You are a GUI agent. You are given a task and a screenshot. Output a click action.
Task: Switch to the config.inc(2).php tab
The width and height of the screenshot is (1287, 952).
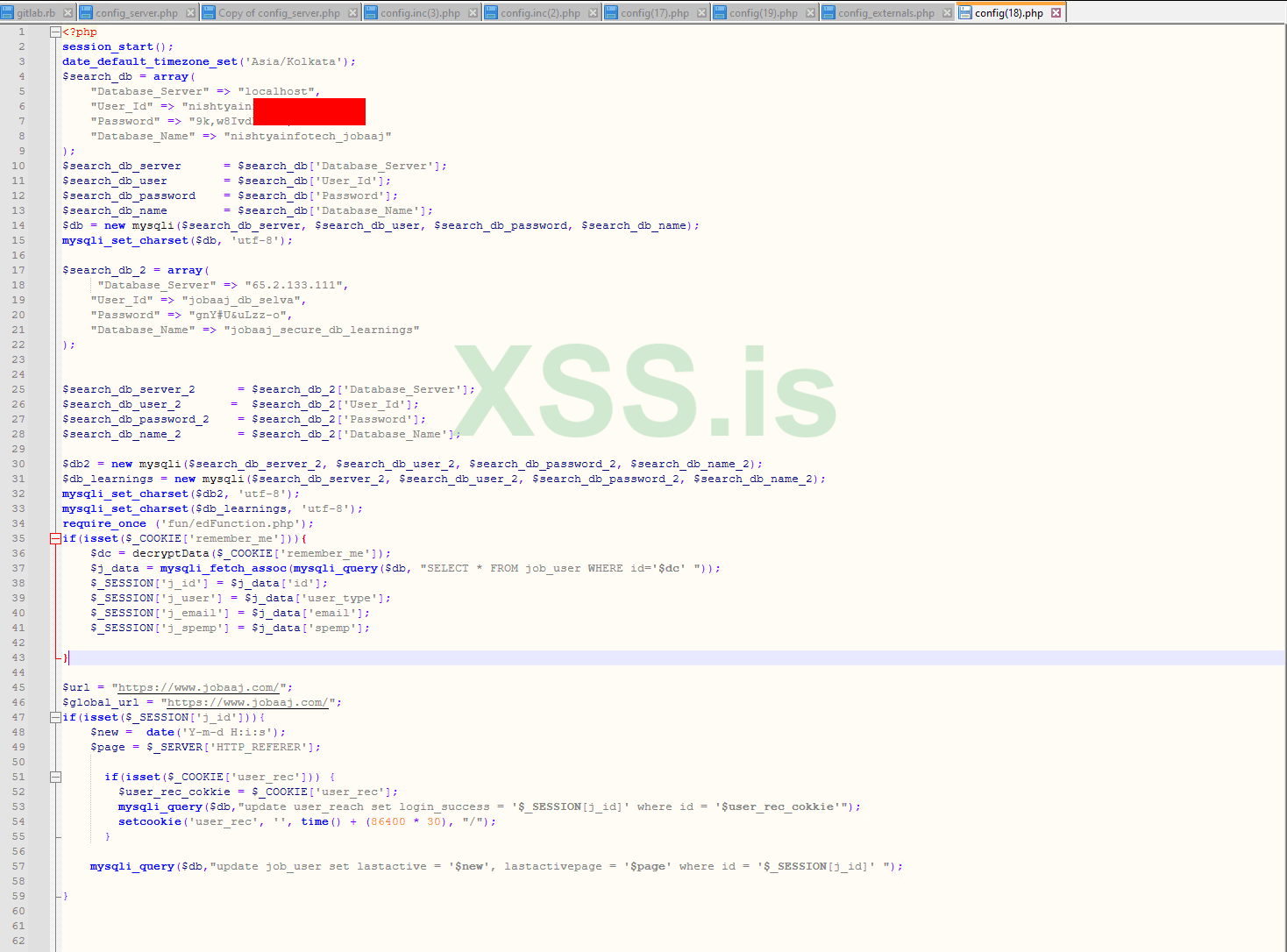click(539, 12)
